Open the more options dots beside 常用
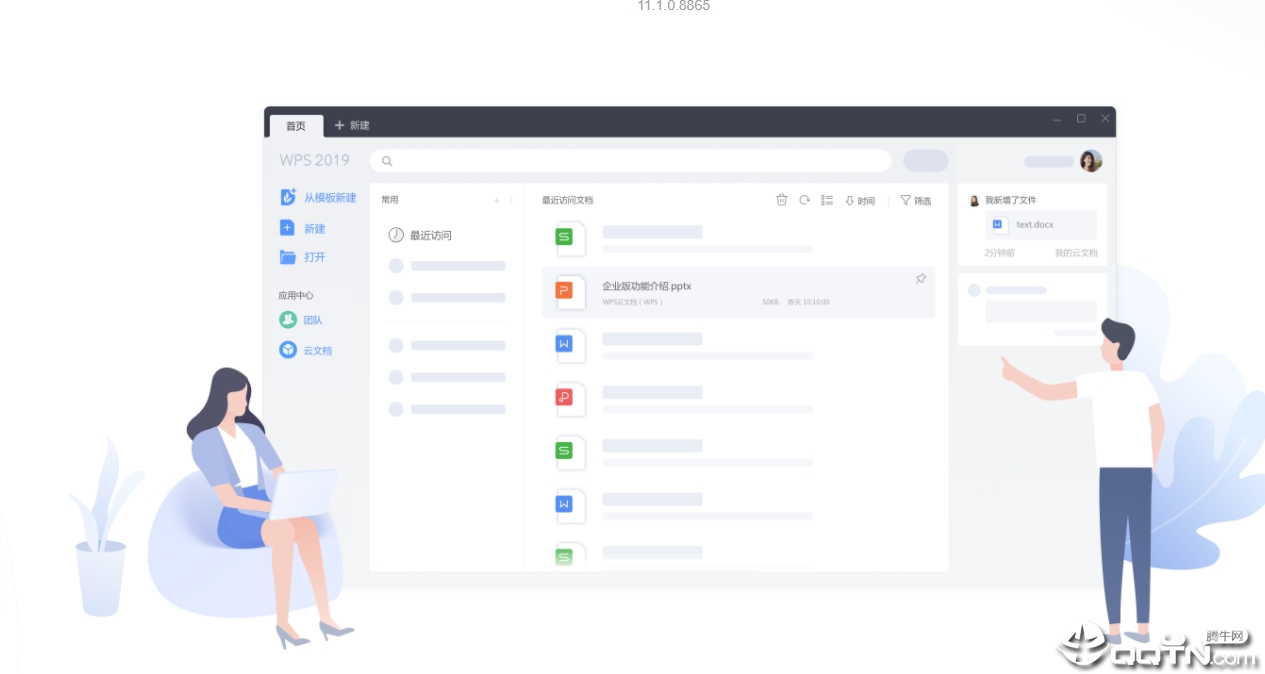Screen dimensions: 1265x674 (x=511, y=201)
